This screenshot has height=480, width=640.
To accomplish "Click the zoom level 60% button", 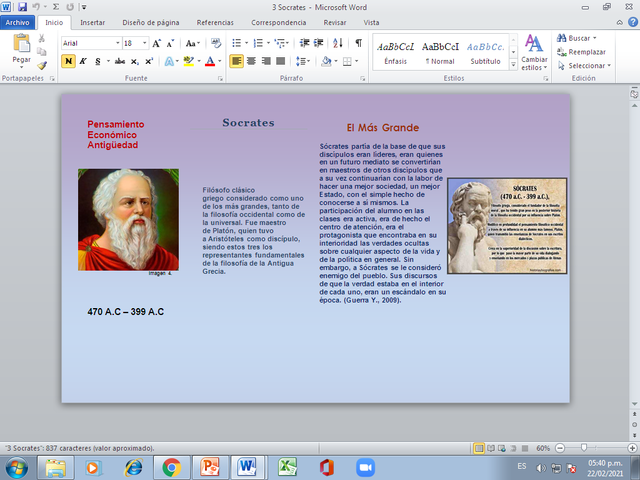I will 543,448.
